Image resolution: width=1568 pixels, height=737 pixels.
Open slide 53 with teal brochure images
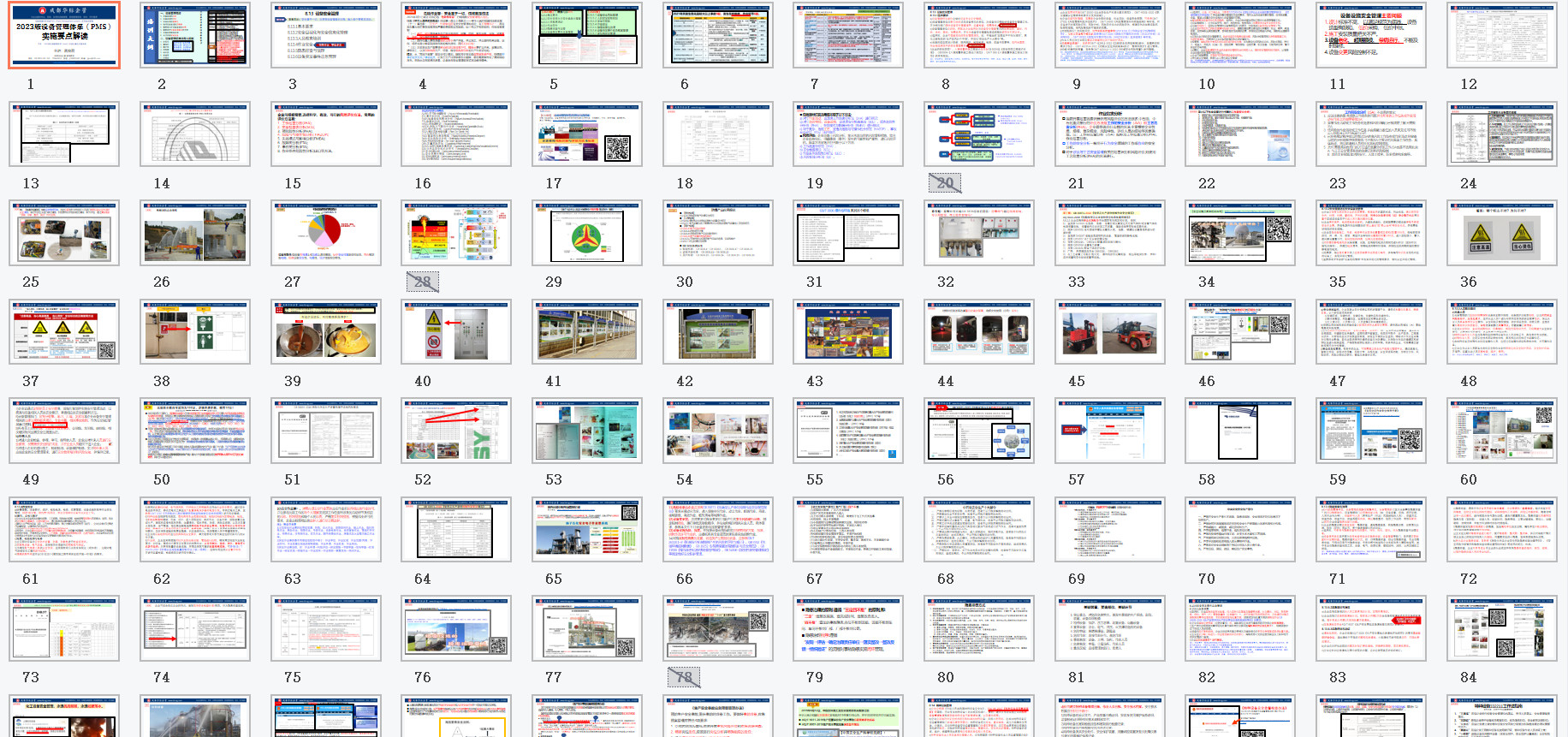pos(586,431)
